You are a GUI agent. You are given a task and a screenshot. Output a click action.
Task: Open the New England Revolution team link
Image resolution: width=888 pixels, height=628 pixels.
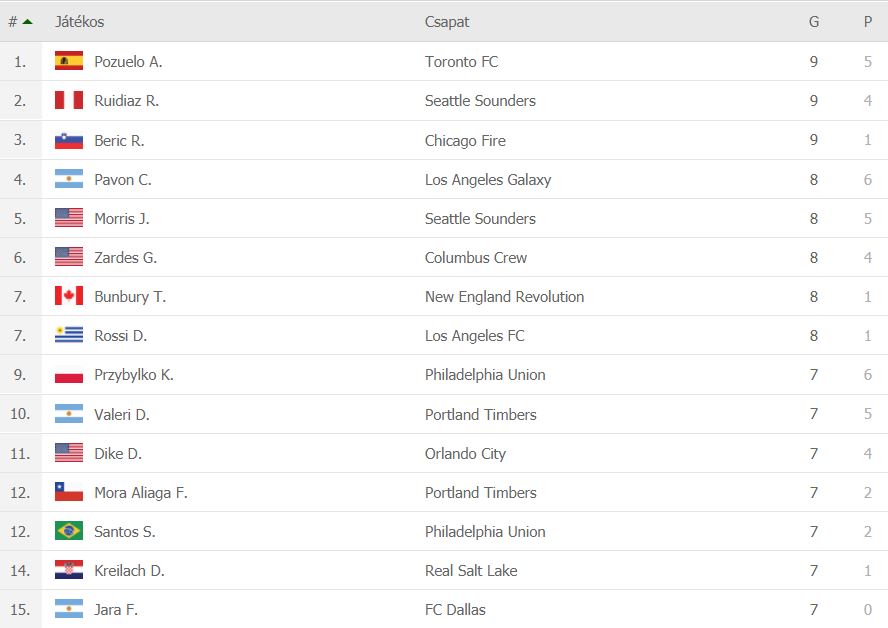tap(504, 296)
